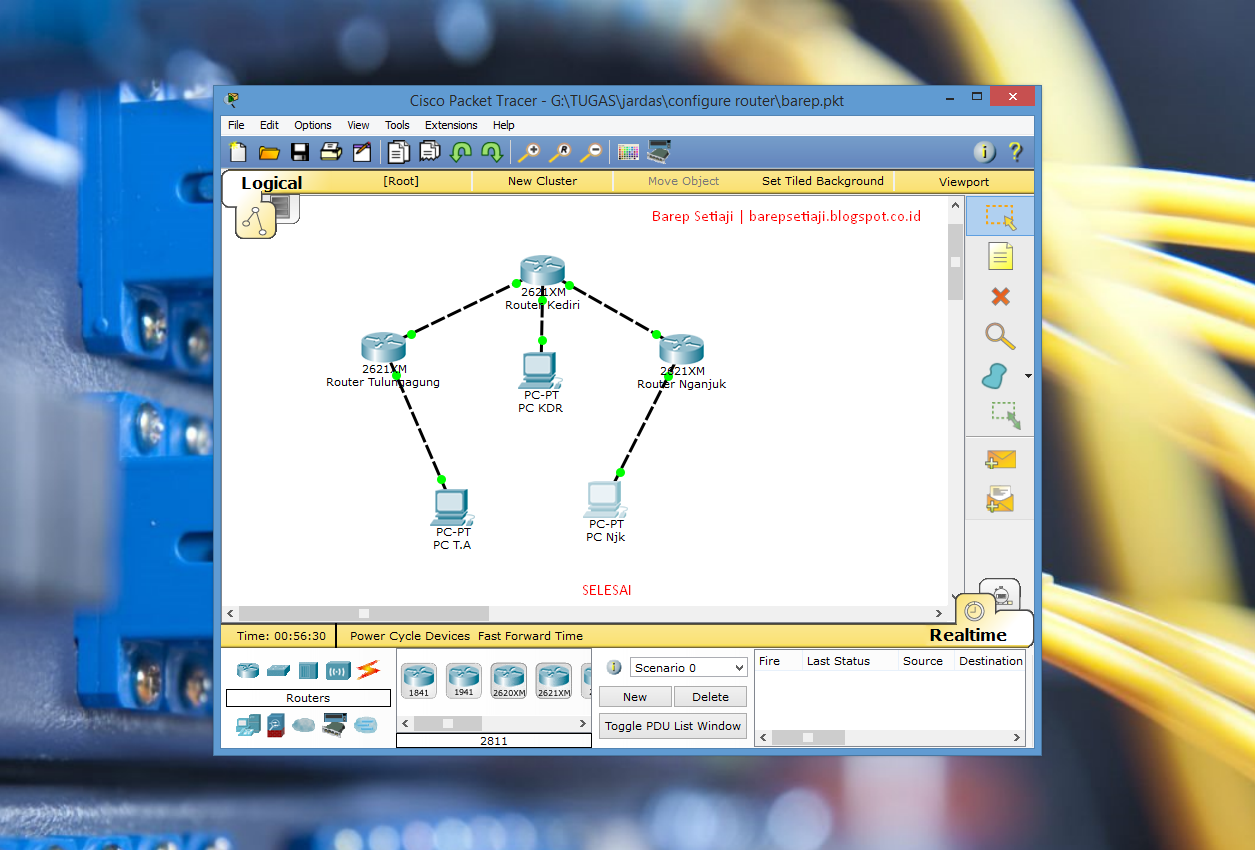Viewport: 1255px width, 850px height.
Task: Click the Network Information icon on the toolbar
Action: point(984,152)
